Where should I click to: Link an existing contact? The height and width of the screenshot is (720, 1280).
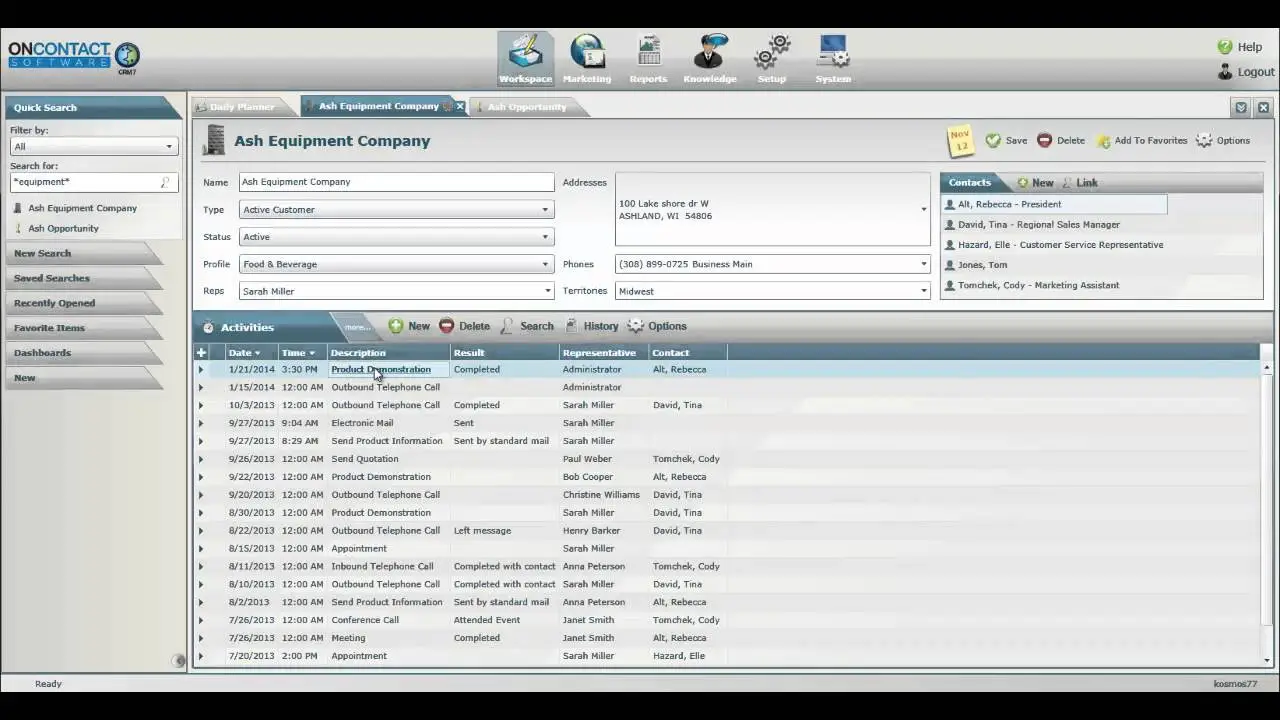[1080, 183]
